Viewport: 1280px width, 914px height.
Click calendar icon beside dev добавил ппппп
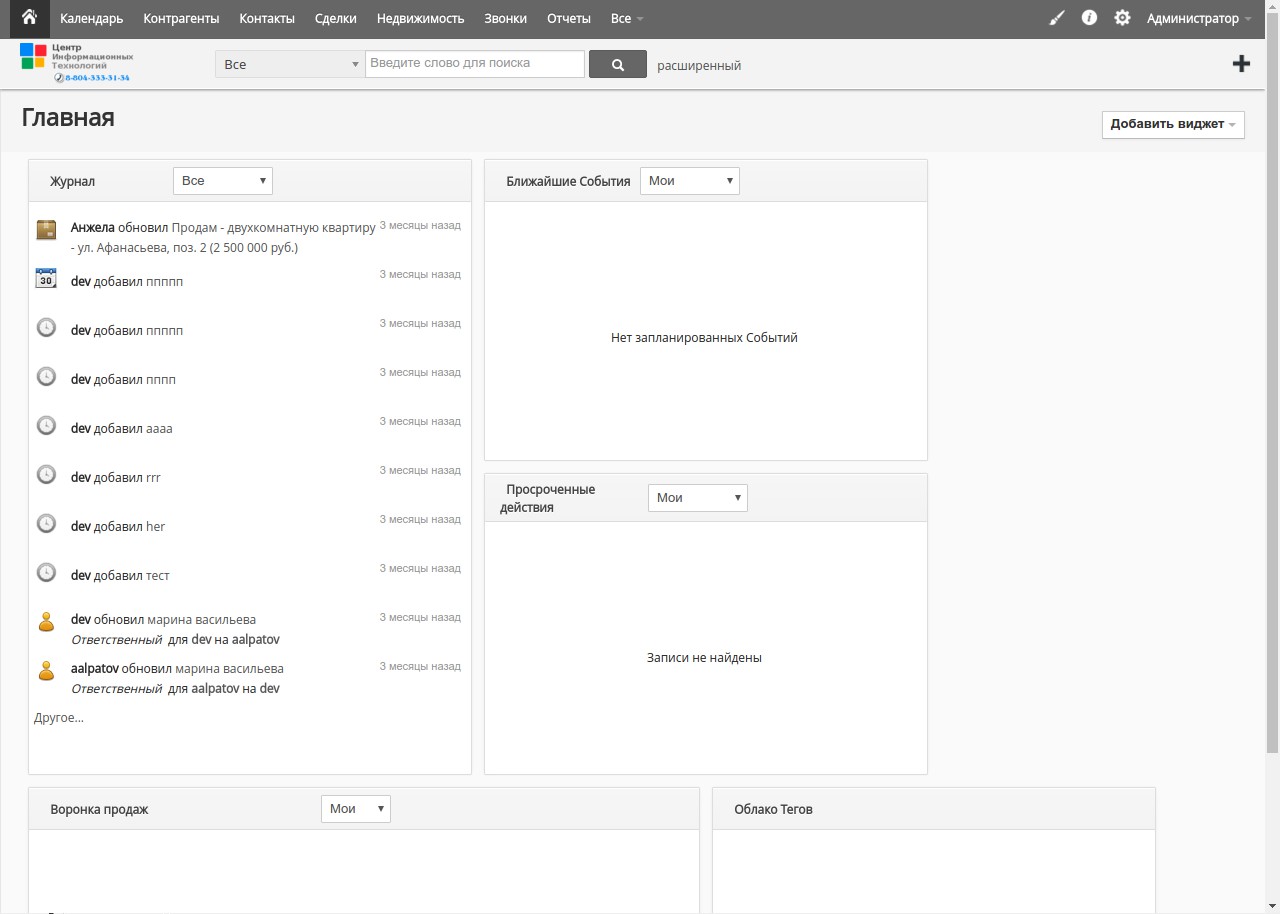point(46,278)
